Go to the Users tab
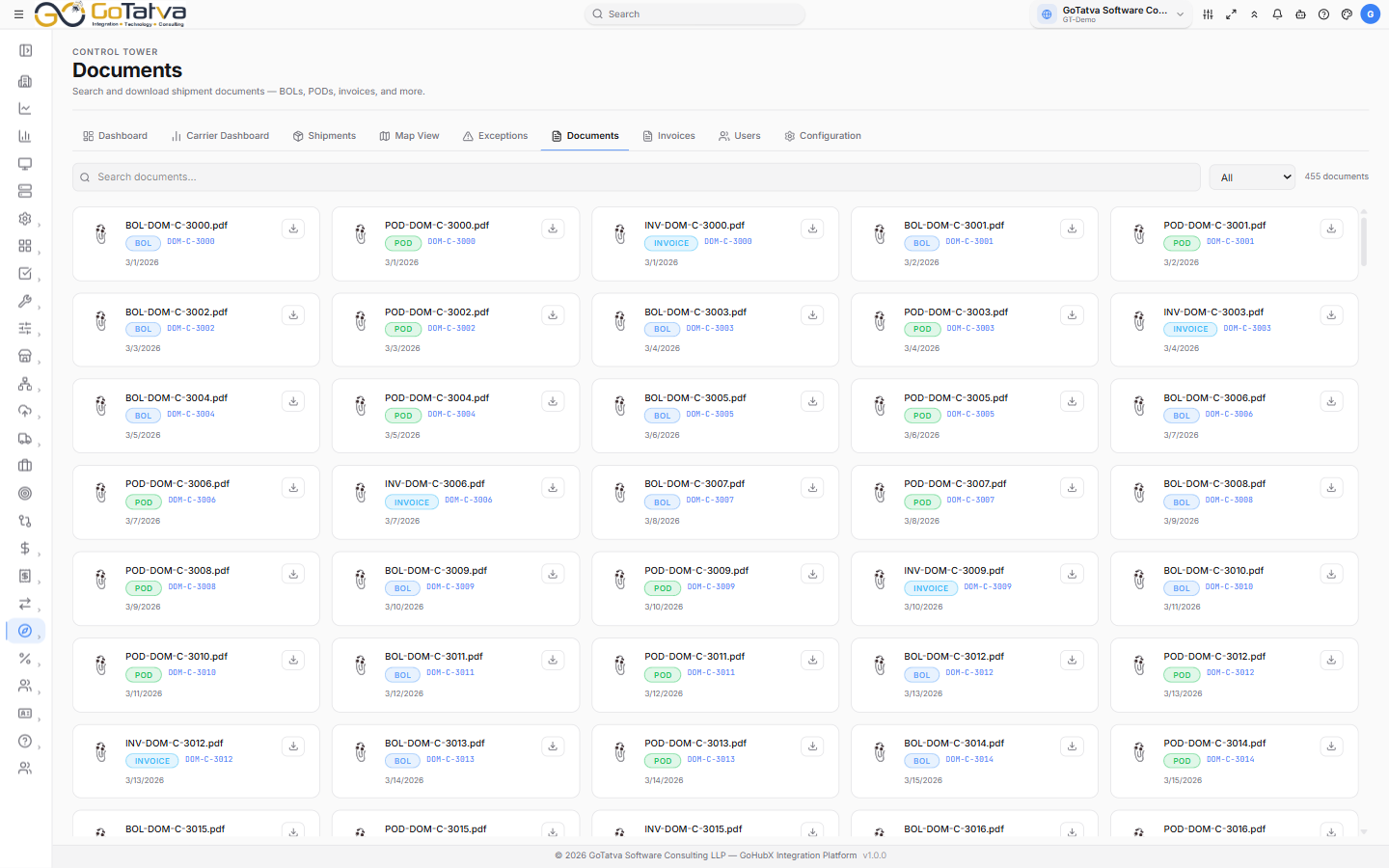The image size is (1389, 868). 739,136
